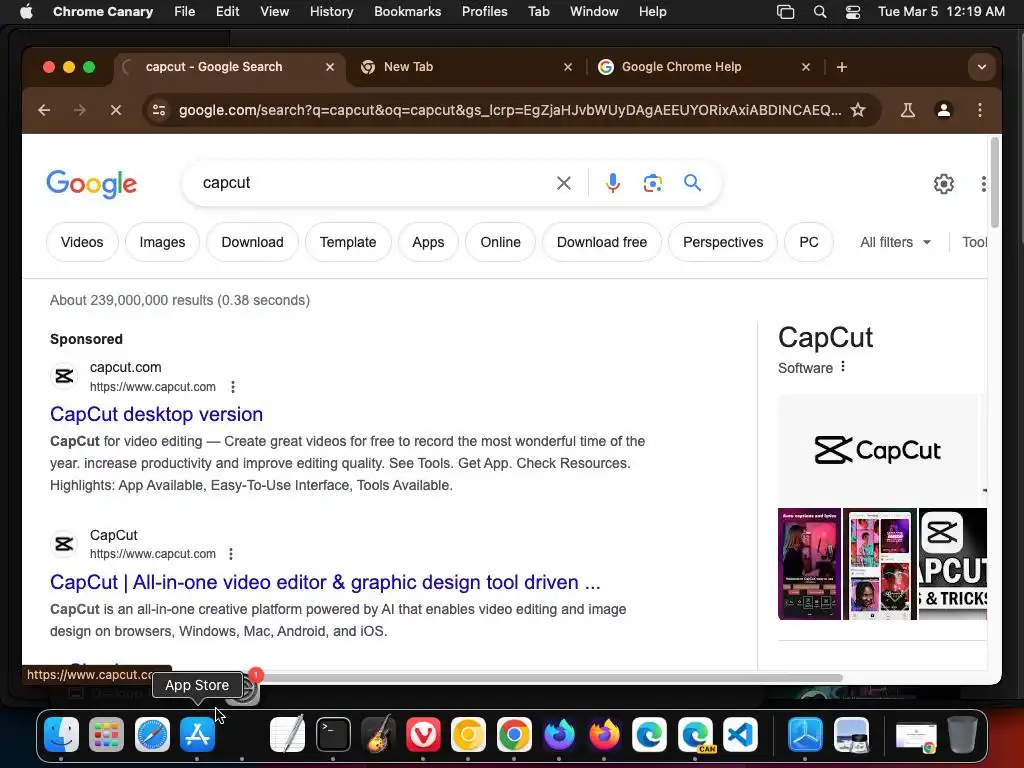Open More options beside Software label
1024x768 pixels.
coord(843,366)
